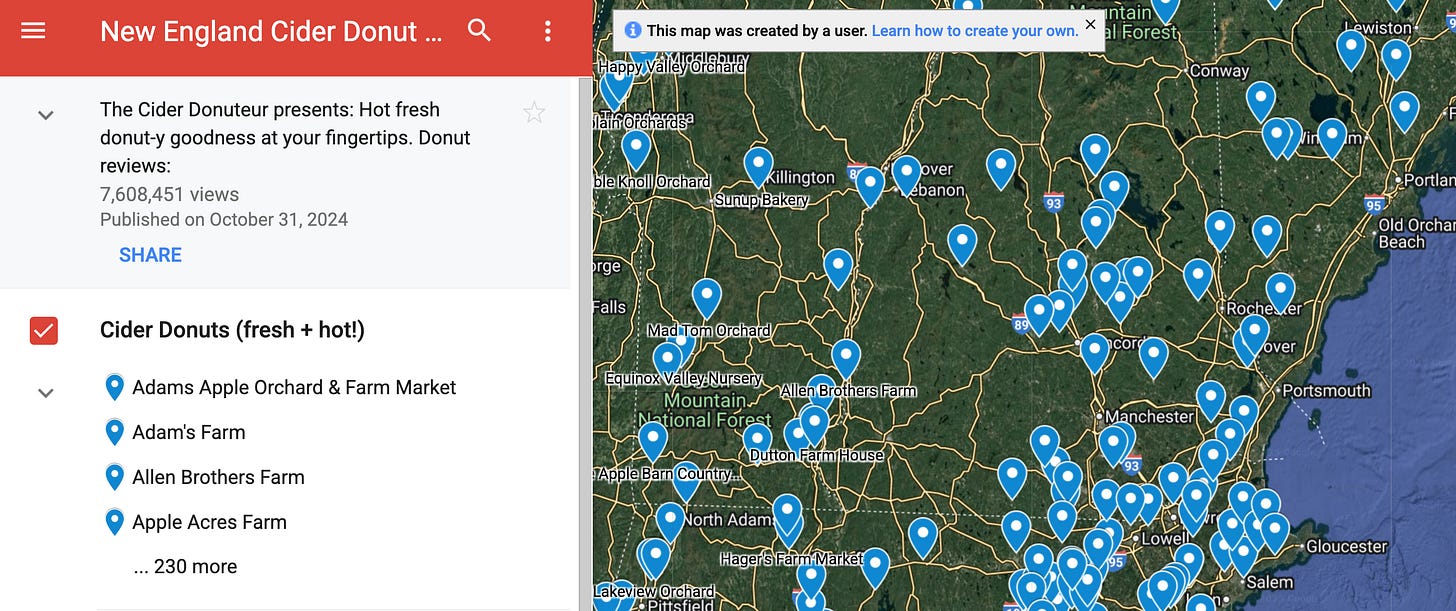Click map pin above Allen Brothers Farm label
This screenshot has width=1456, height=611.
click(x=846, y=358)
